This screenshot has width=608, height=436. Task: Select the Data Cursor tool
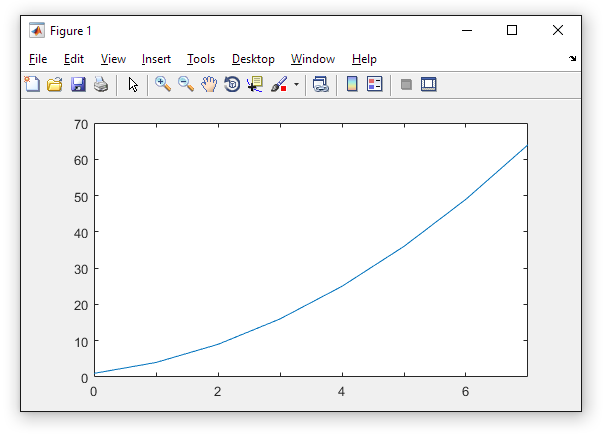click(x=255, y=84)
